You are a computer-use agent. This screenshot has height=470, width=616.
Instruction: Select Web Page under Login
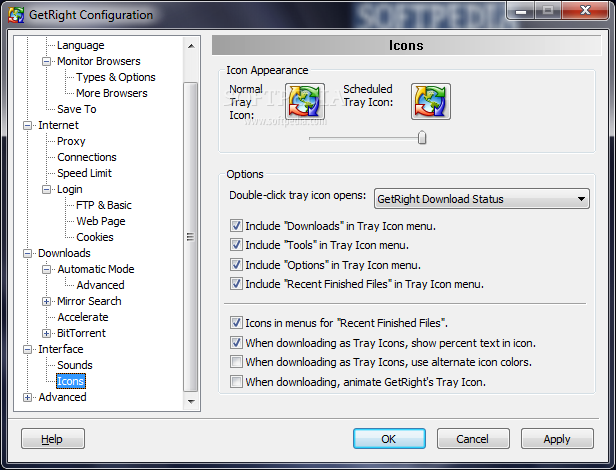(x=101, y=221)
